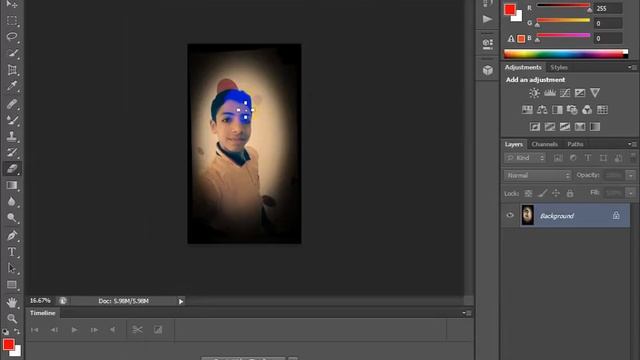The image size is (640, 360).
Task: Open the collapsed 3D panel cube icon
Action: 487,70
